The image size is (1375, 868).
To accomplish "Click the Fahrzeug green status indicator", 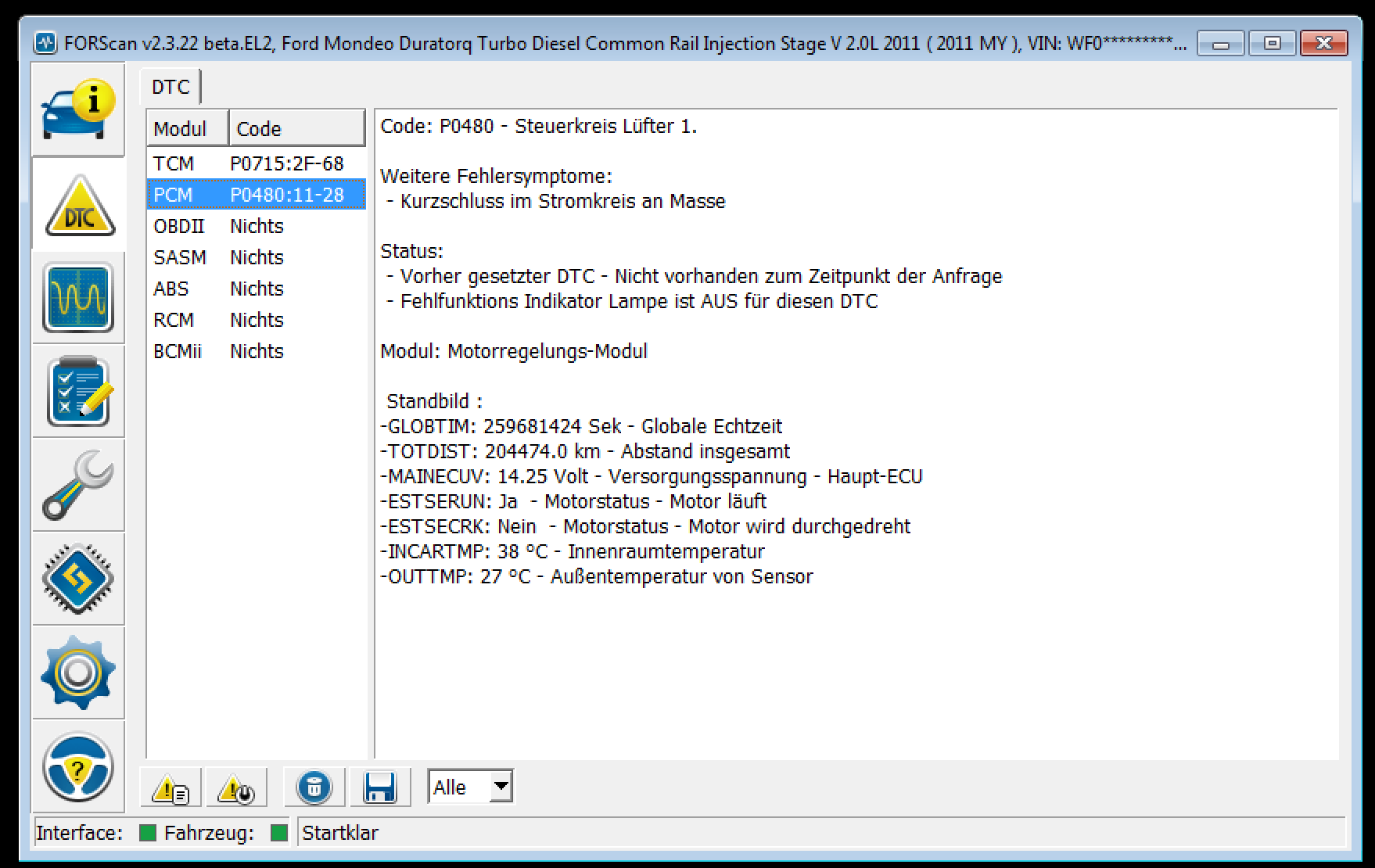I will [279, 834].
